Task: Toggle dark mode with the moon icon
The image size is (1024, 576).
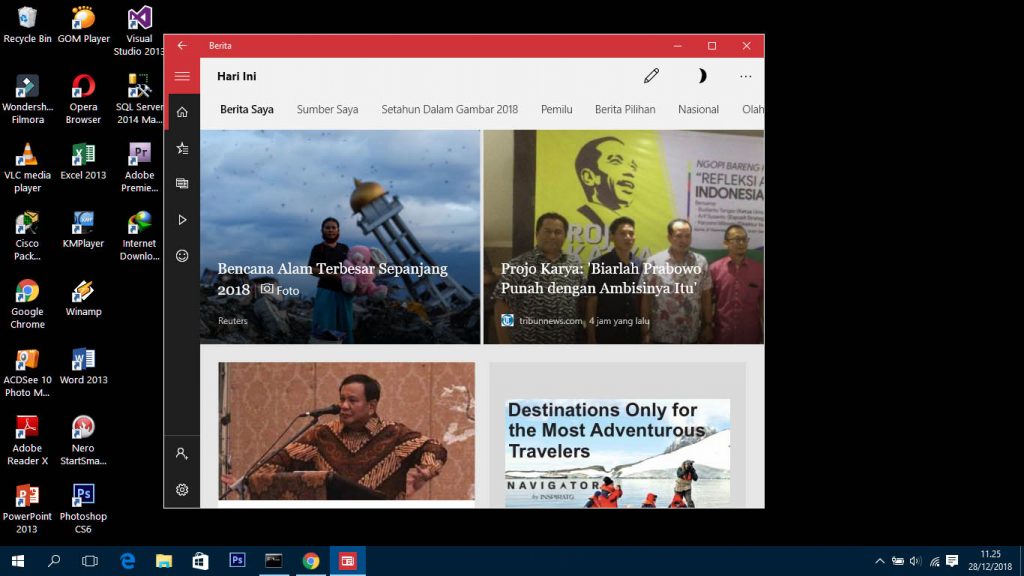Action: (701, 76)
